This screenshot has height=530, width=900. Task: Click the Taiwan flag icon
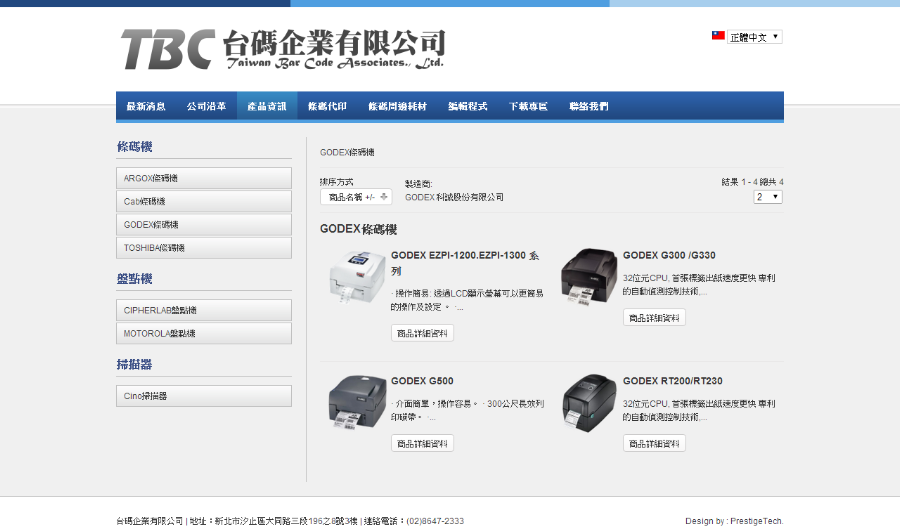[x=718, y=36]
